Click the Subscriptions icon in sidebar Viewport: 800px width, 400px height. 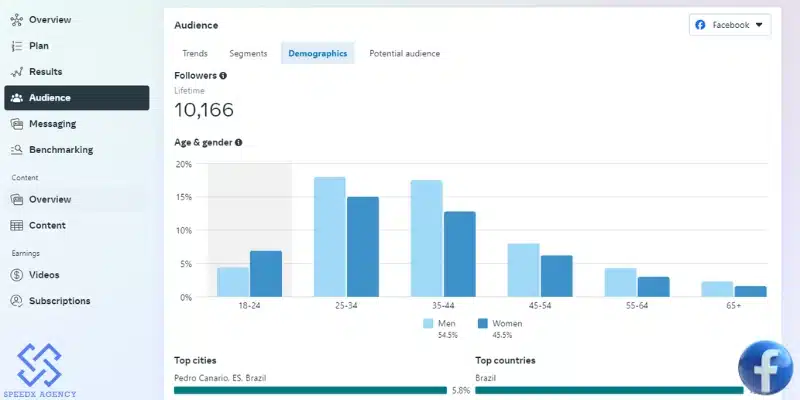click(x=17, y=301)
